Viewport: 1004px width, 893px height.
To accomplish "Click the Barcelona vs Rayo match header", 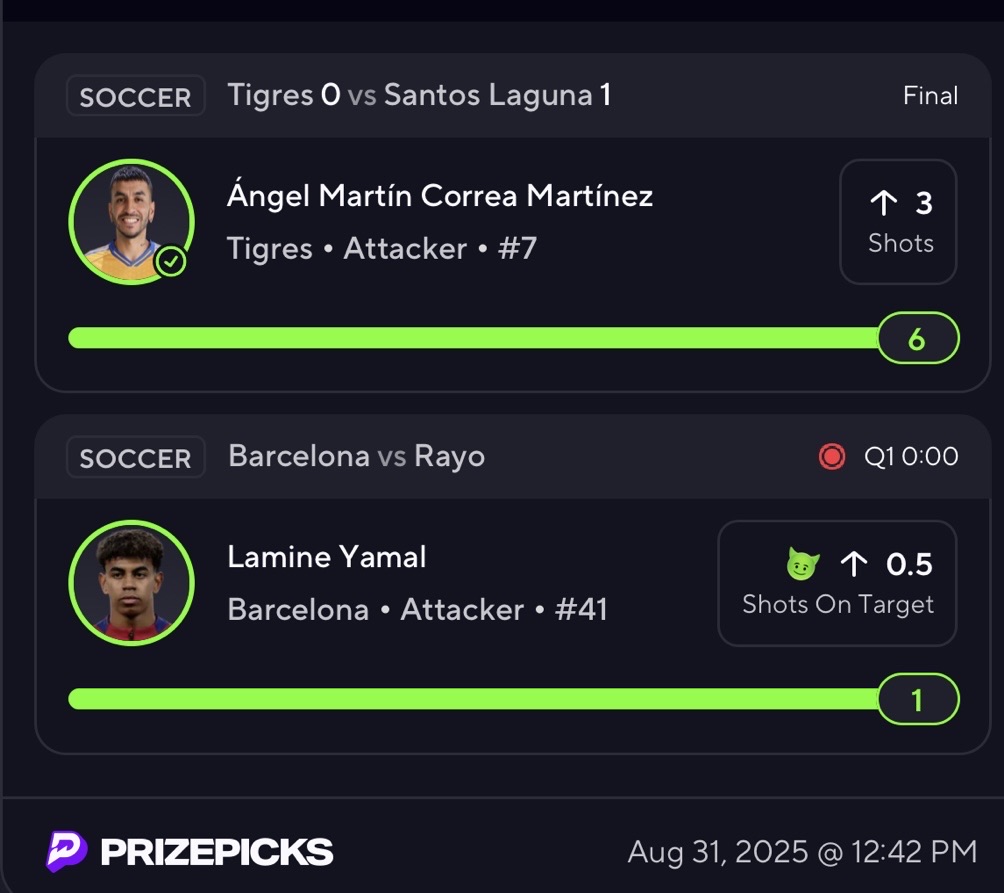I will pyautogui.click(x=356, y=457).
